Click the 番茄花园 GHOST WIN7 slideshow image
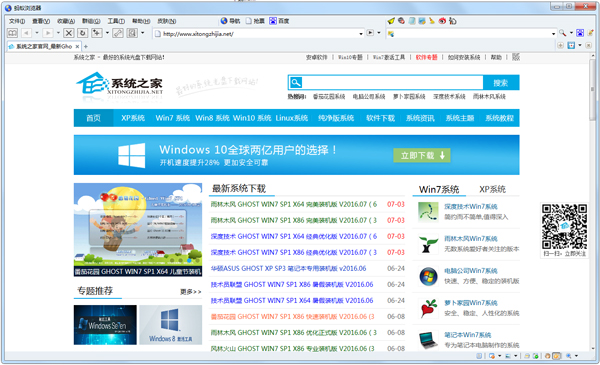The height and width of the screenshot is (365, 600). click(x=138, y=230)
